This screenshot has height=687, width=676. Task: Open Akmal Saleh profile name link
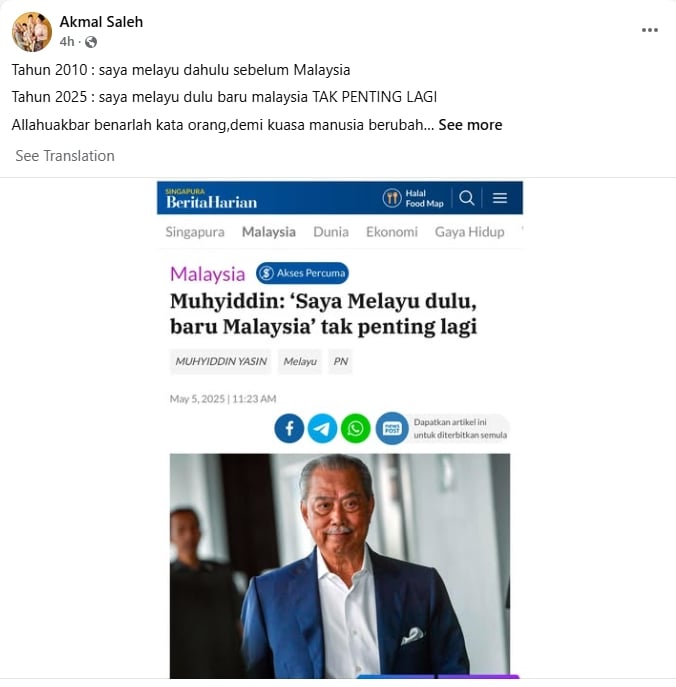[101, 21]
